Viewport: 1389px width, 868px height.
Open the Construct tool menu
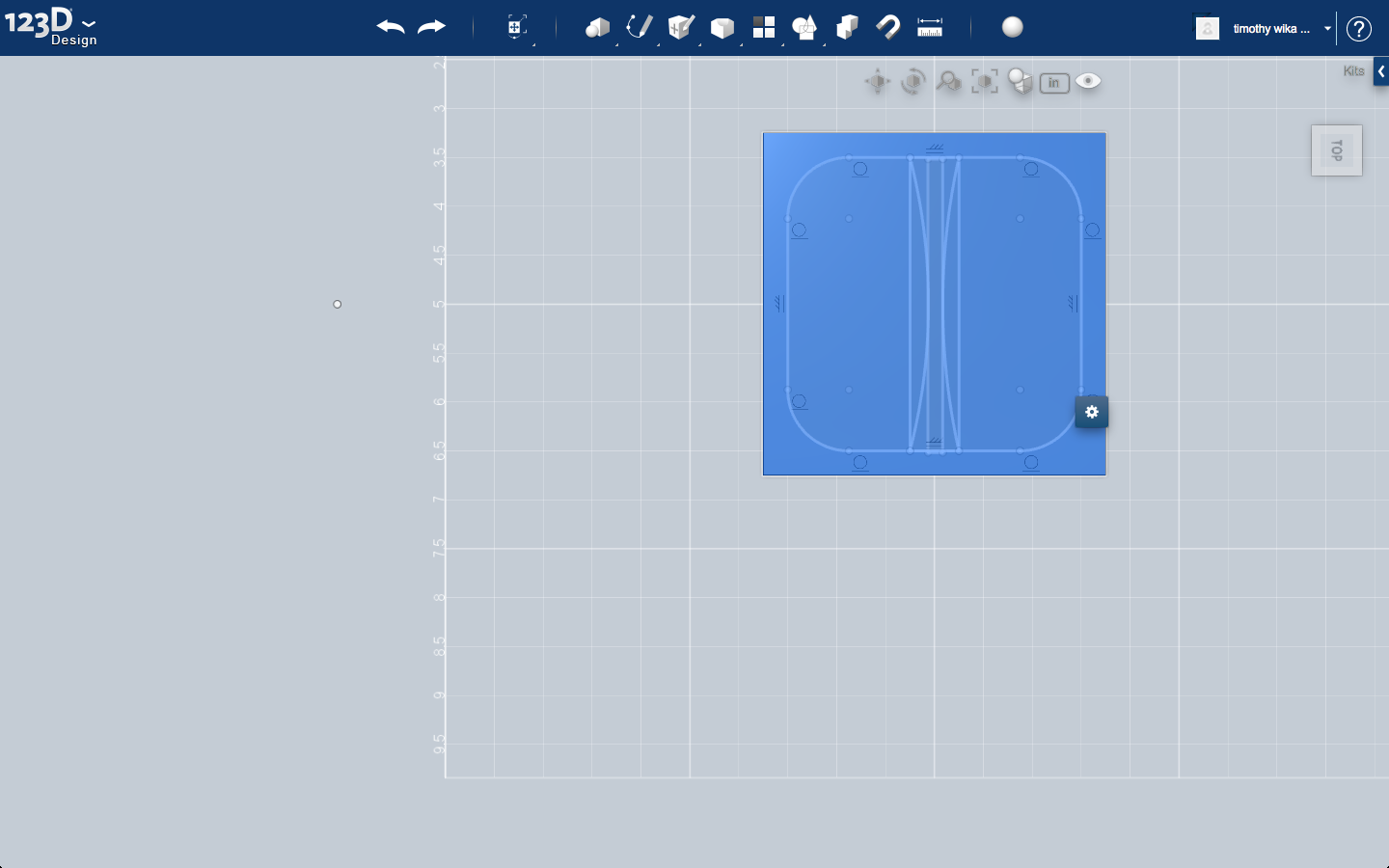pyautogui.click(x=681, y=27)
